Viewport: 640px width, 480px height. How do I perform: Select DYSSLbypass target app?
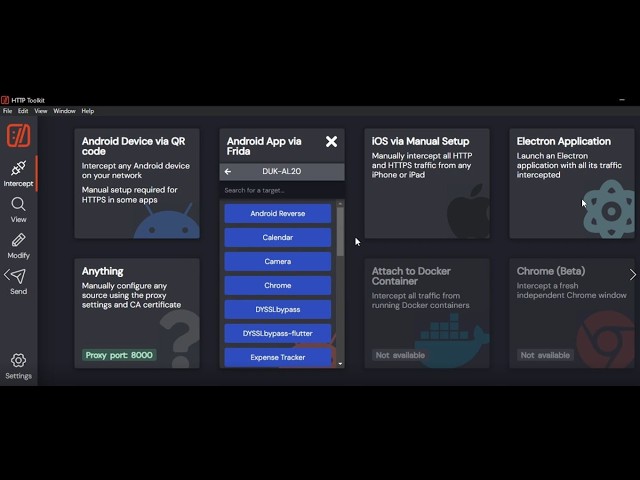(278, 309)
